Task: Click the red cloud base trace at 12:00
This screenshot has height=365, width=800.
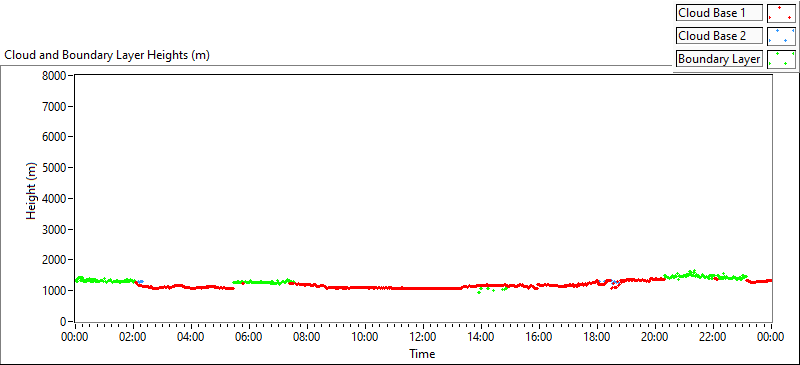Action: 423,288
